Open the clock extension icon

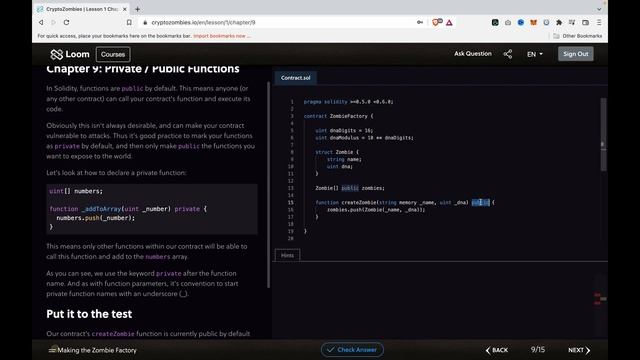546,22
